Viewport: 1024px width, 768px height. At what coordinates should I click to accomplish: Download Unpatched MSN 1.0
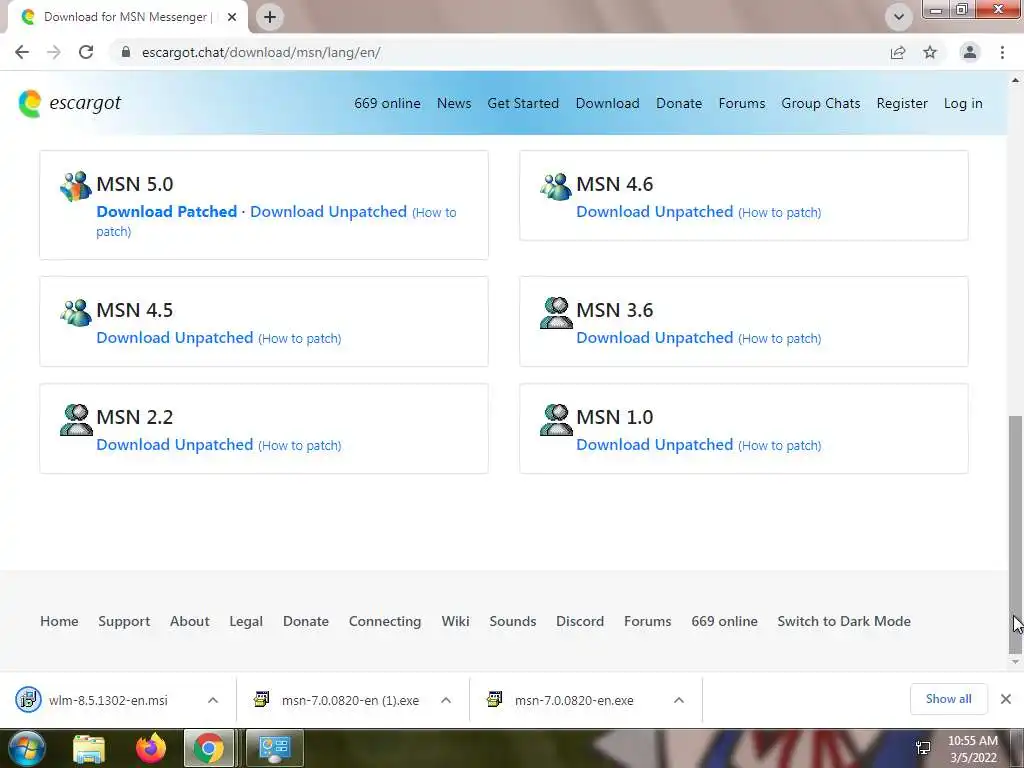point(654,445)
